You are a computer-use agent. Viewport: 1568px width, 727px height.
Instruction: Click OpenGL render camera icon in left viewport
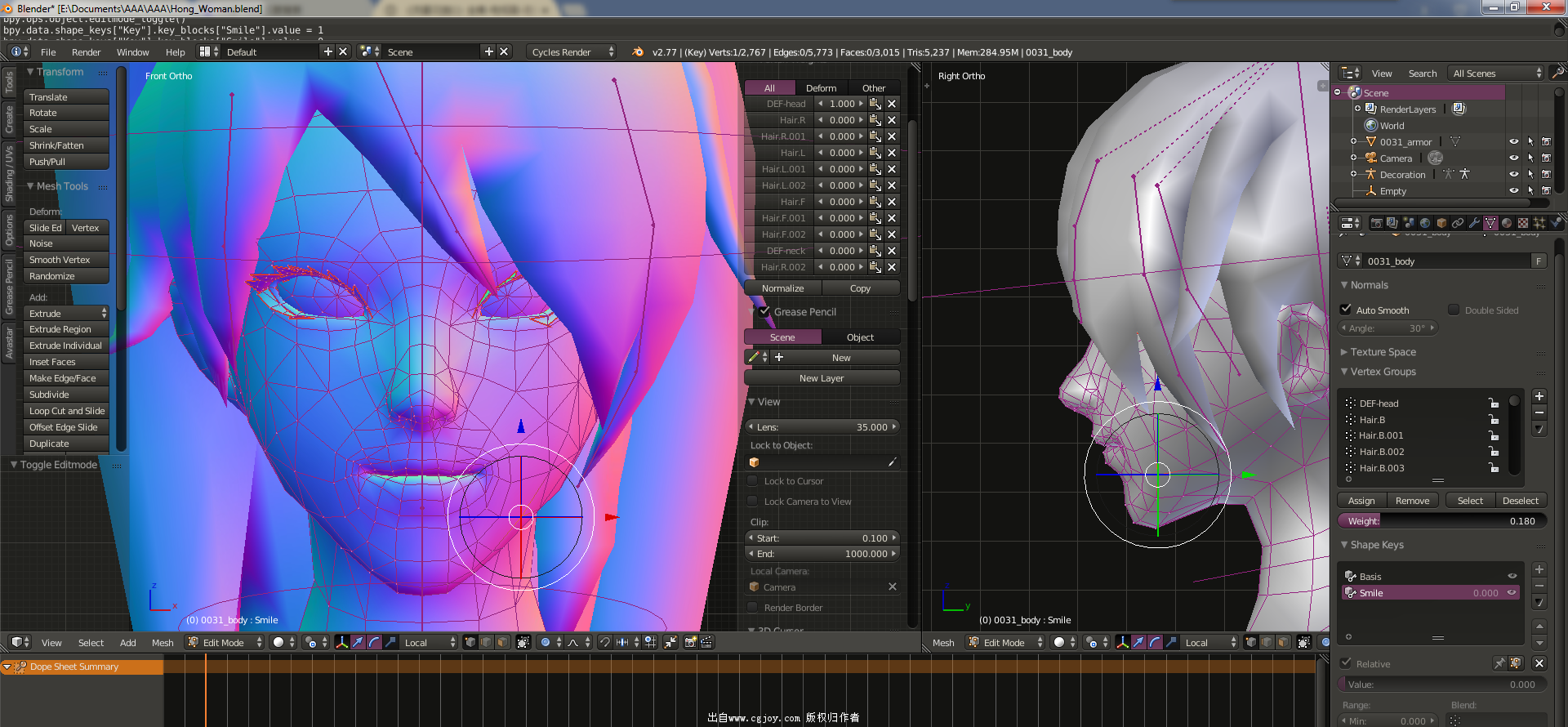point(691,642)
